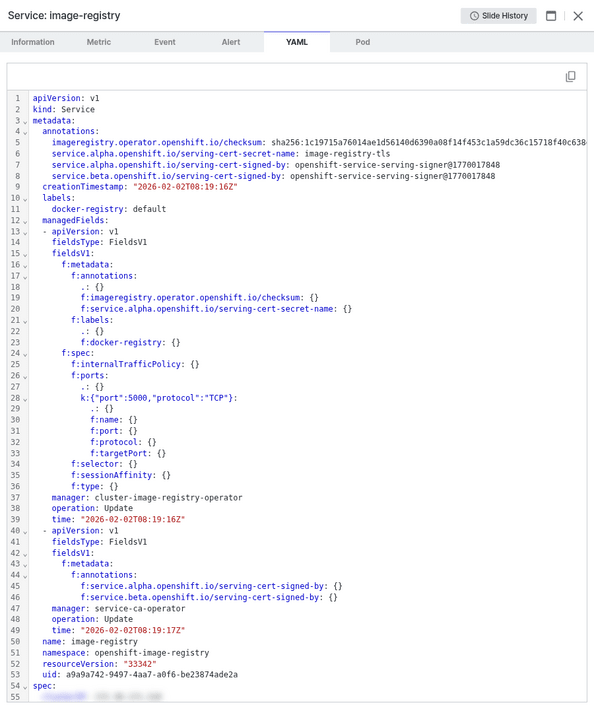Click 'service-ca-operator' manager value
Viewport: 594px width, 713px height.
[140, 608]
